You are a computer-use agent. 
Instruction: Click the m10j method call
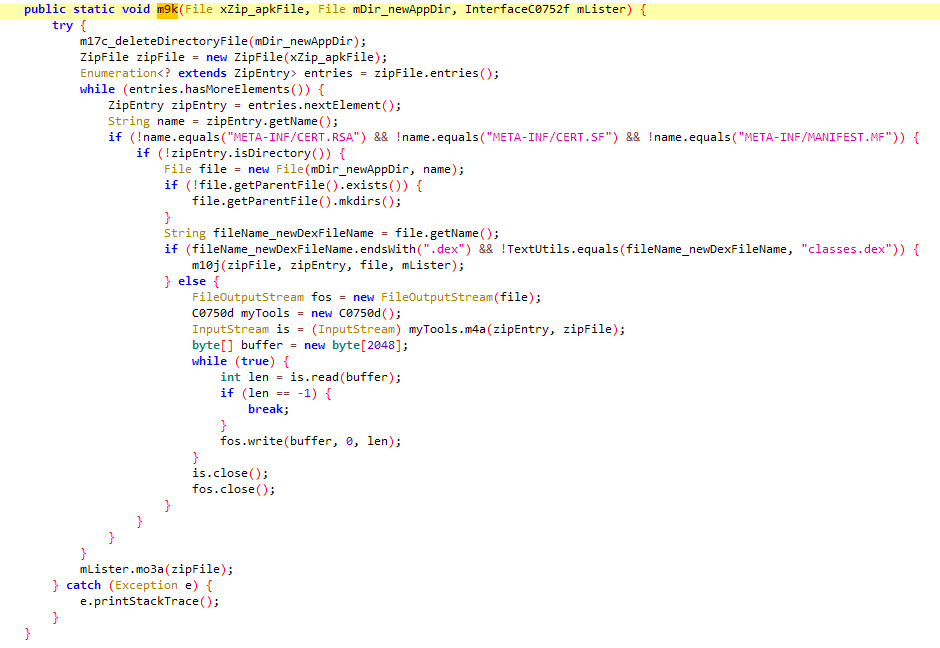pos(206,265)
